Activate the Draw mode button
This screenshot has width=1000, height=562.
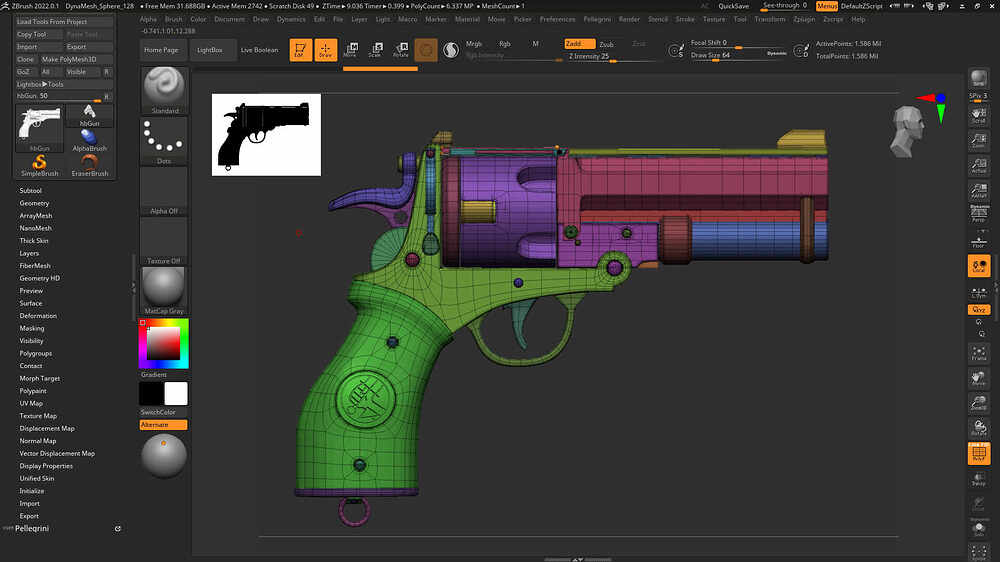(325, 50)
